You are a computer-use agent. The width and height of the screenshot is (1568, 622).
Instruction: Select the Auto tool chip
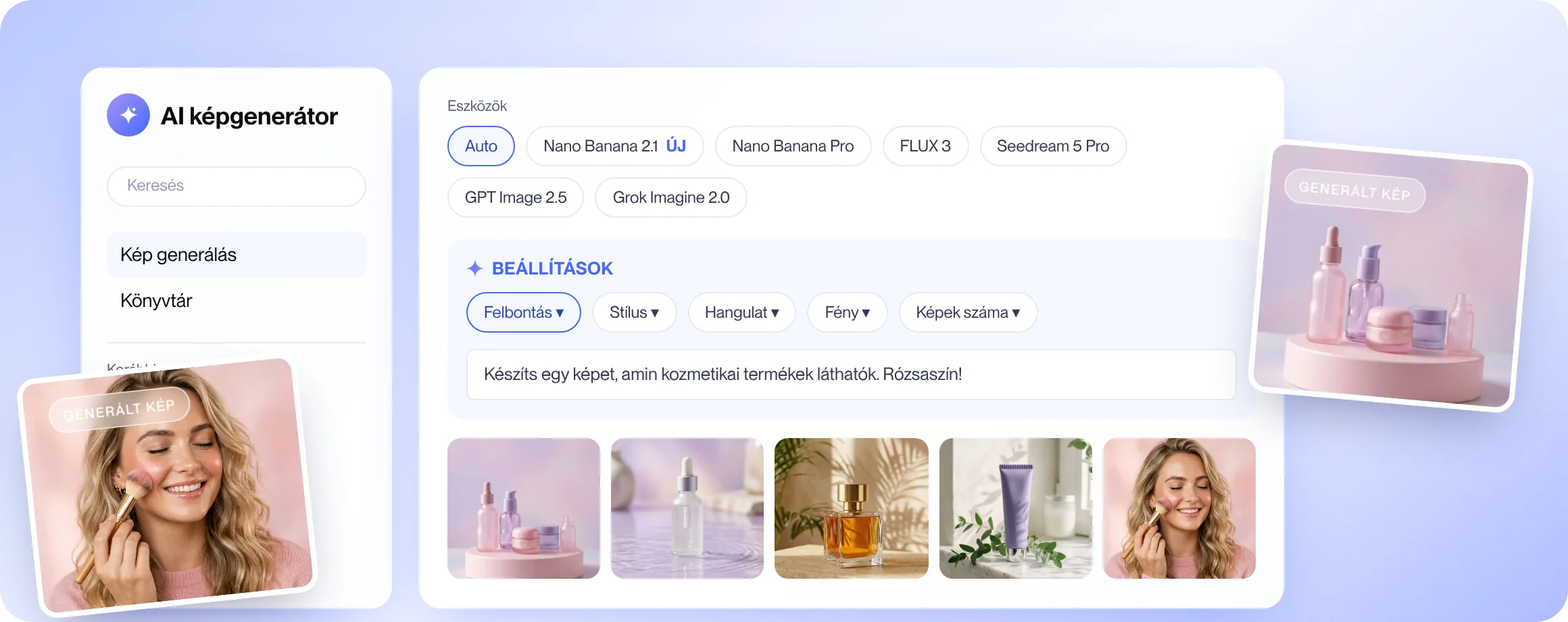(481, 146)
